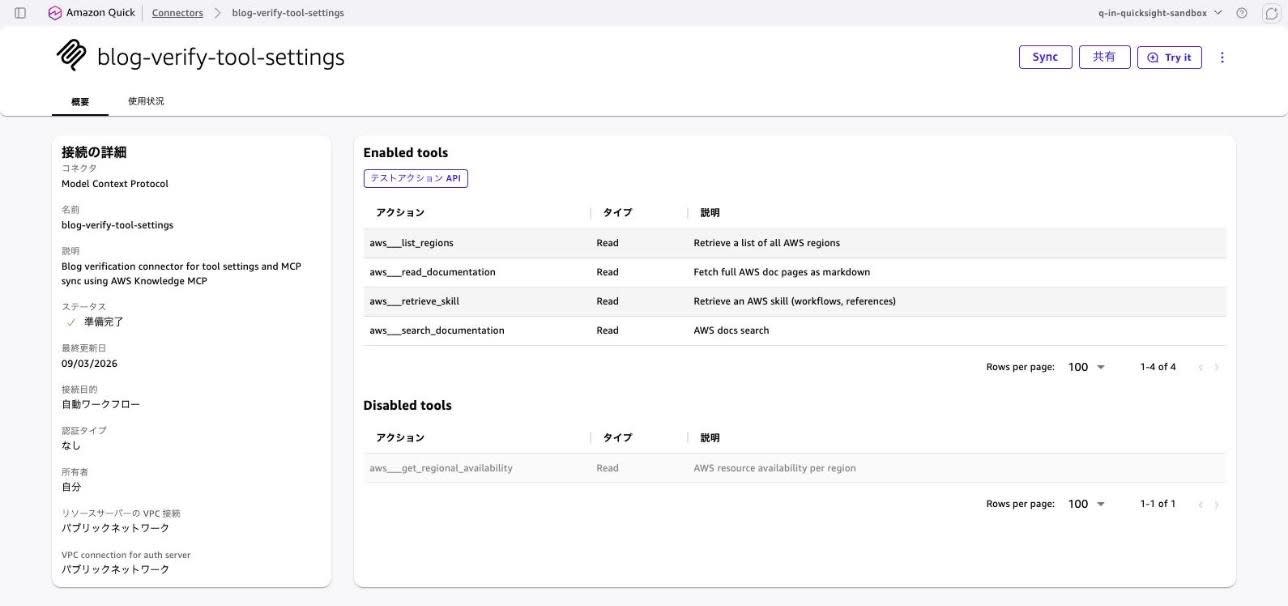The height and width of the screenshot is (606, 1288).
Task: Open Rows per page dropdown in Enabled tools
Action: tap(1086, 367)
